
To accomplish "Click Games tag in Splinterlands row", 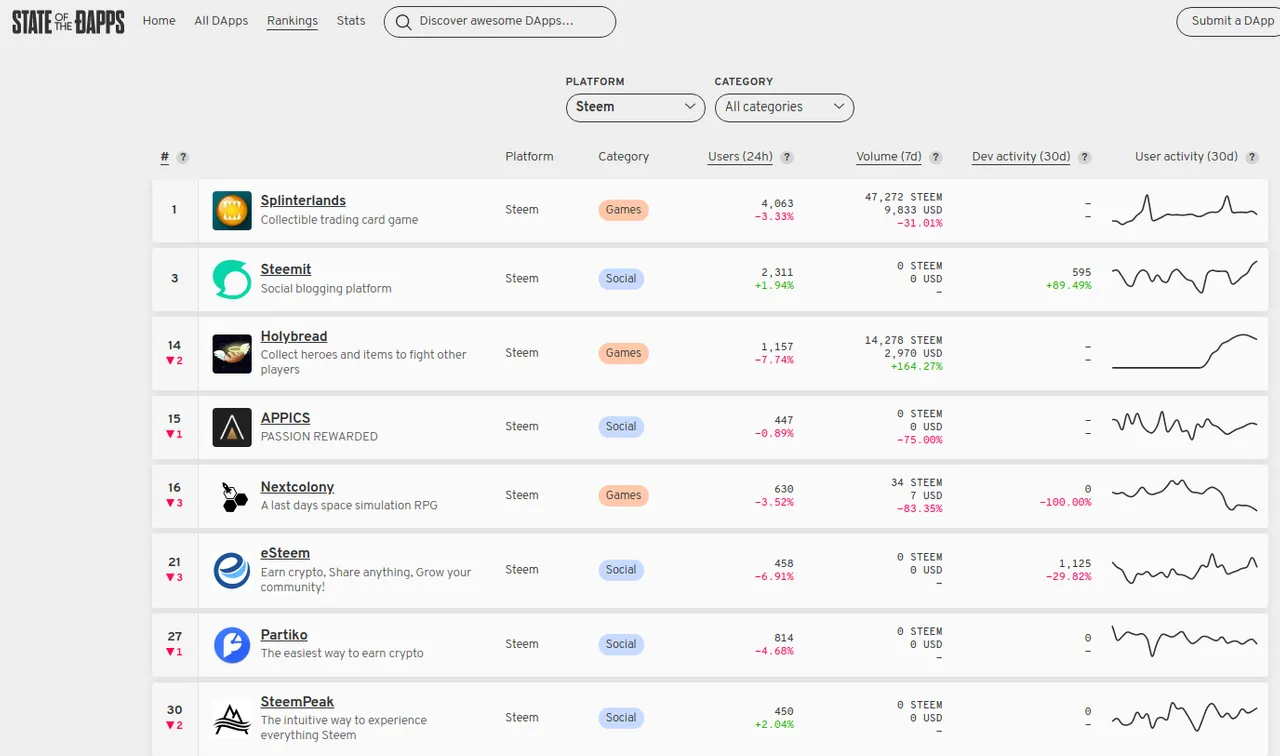I will [x=623, y=210].
